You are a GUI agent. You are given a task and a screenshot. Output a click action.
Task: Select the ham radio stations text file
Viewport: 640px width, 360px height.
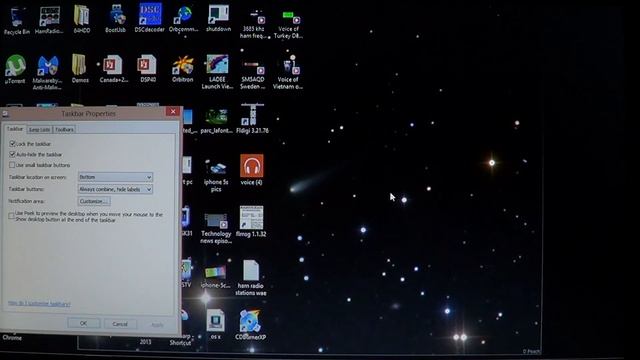251,278
